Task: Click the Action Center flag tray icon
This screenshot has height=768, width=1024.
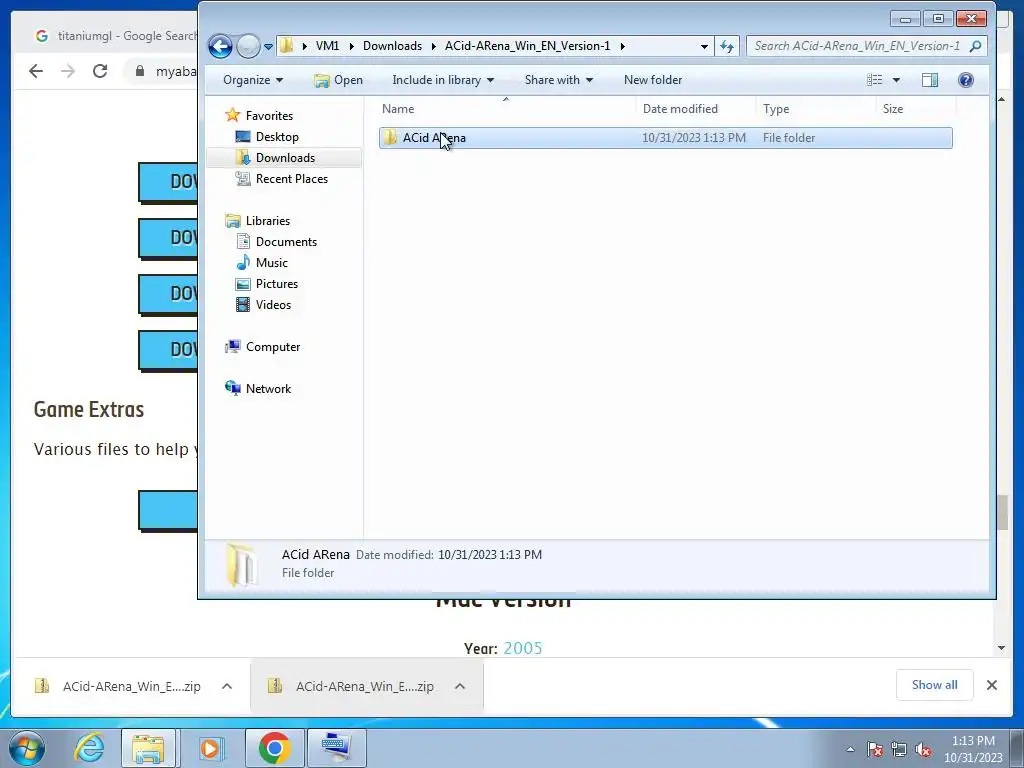Action: point(875,750)
